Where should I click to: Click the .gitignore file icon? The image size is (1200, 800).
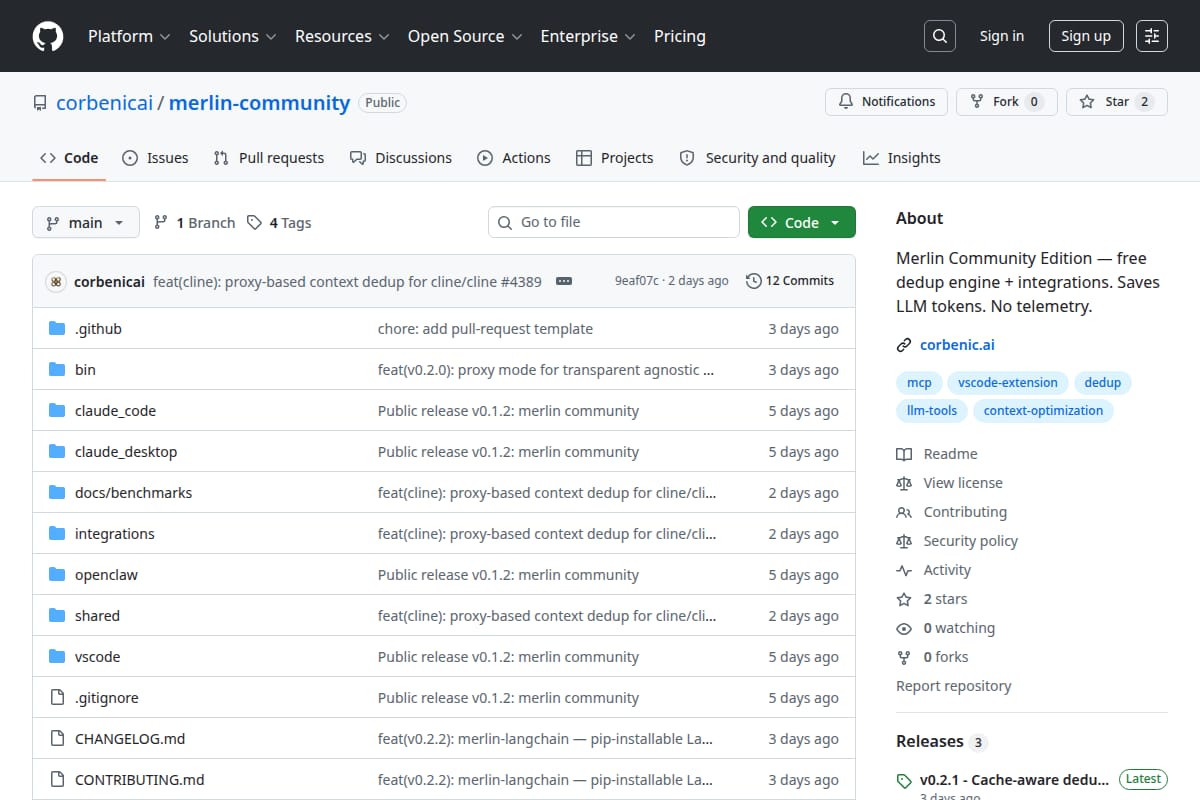[x=57, y=698]
